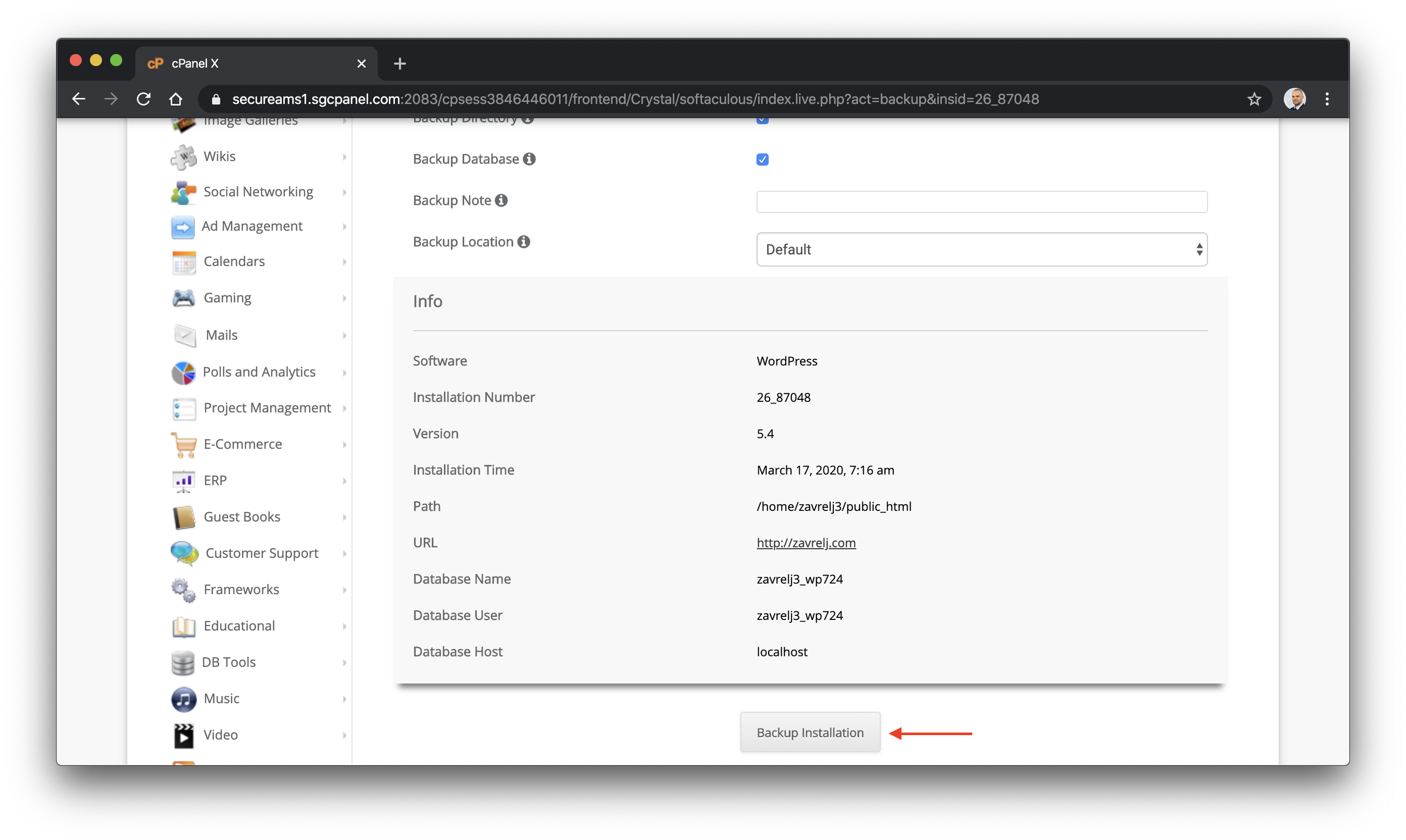Screen dimensions: 1406x840
Task: Click the Project Management list icon
Action: [184, 409]
